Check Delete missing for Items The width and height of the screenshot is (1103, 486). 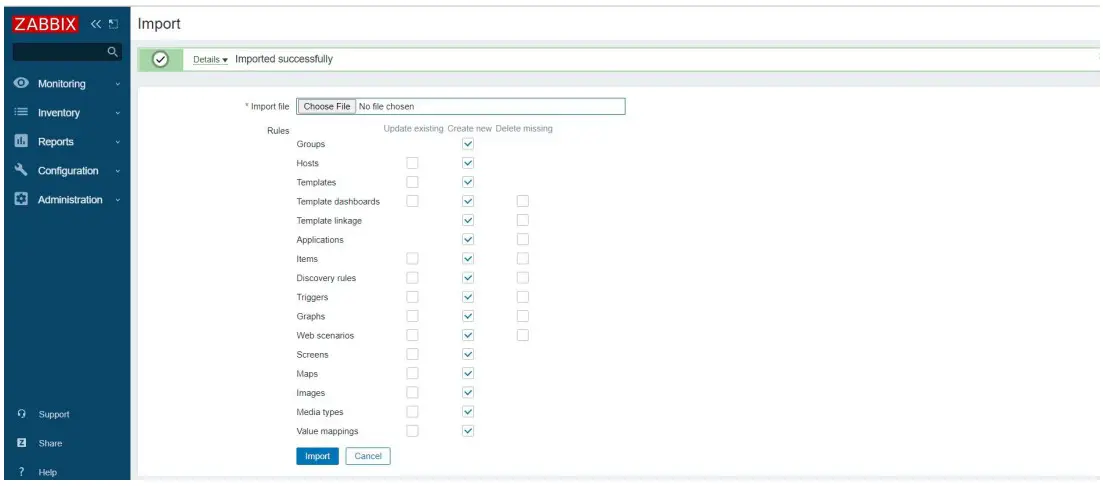tap(523, 259)
